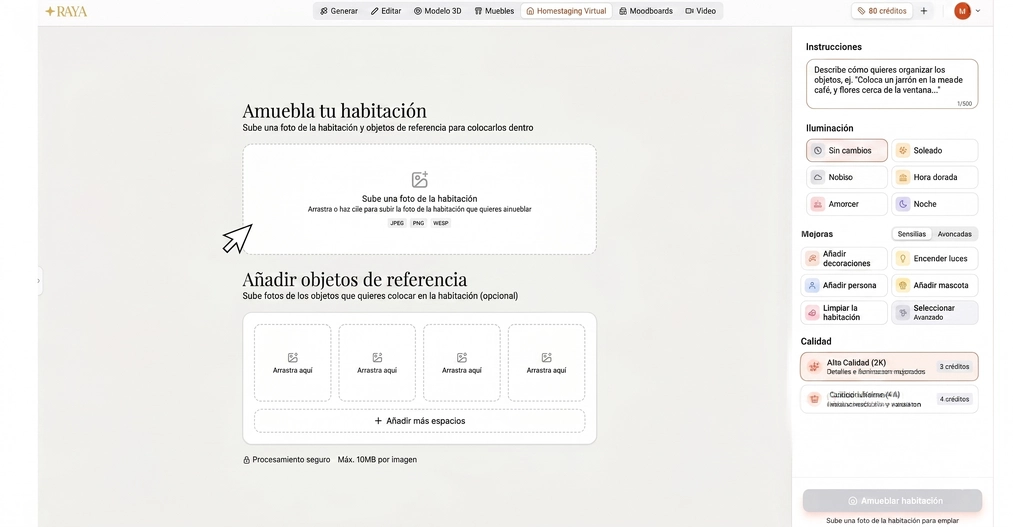Screen dimensions: 1013x527
Task: Select Alta Calidad (2K) quality
Action: [x=889, y=367]
